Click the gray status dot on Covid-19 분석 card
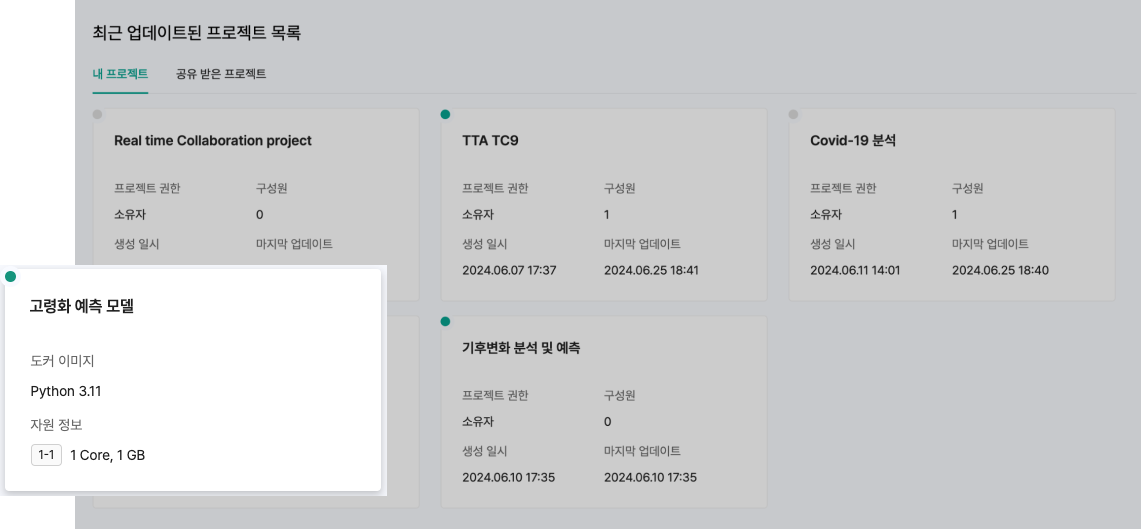The image size is (1141, 529). tap(793, 115)
